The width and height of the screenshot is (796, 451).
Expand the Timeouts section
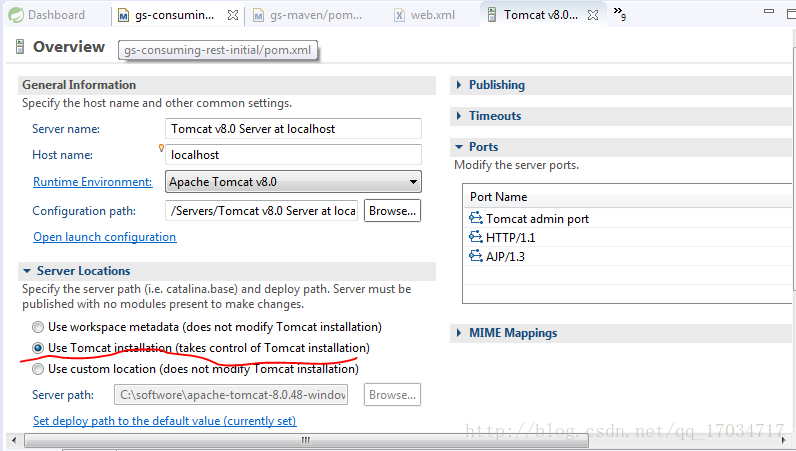tap(458, 116)
